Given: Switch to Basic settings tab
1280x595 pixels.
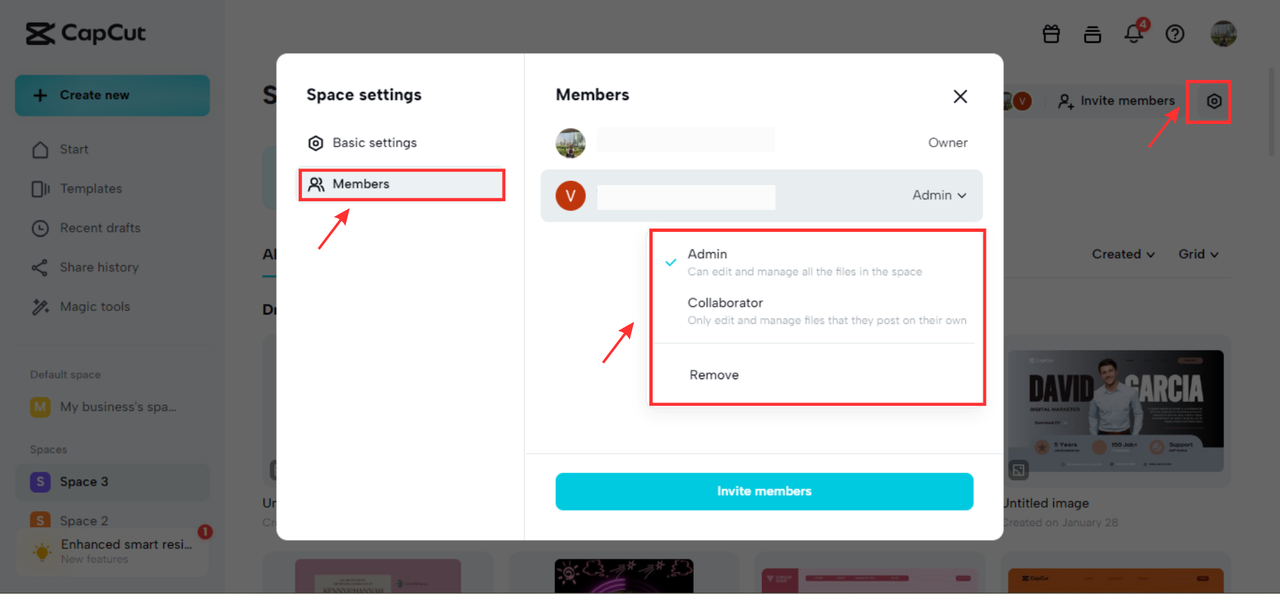Looking at the screenshot, I should 374,143.
